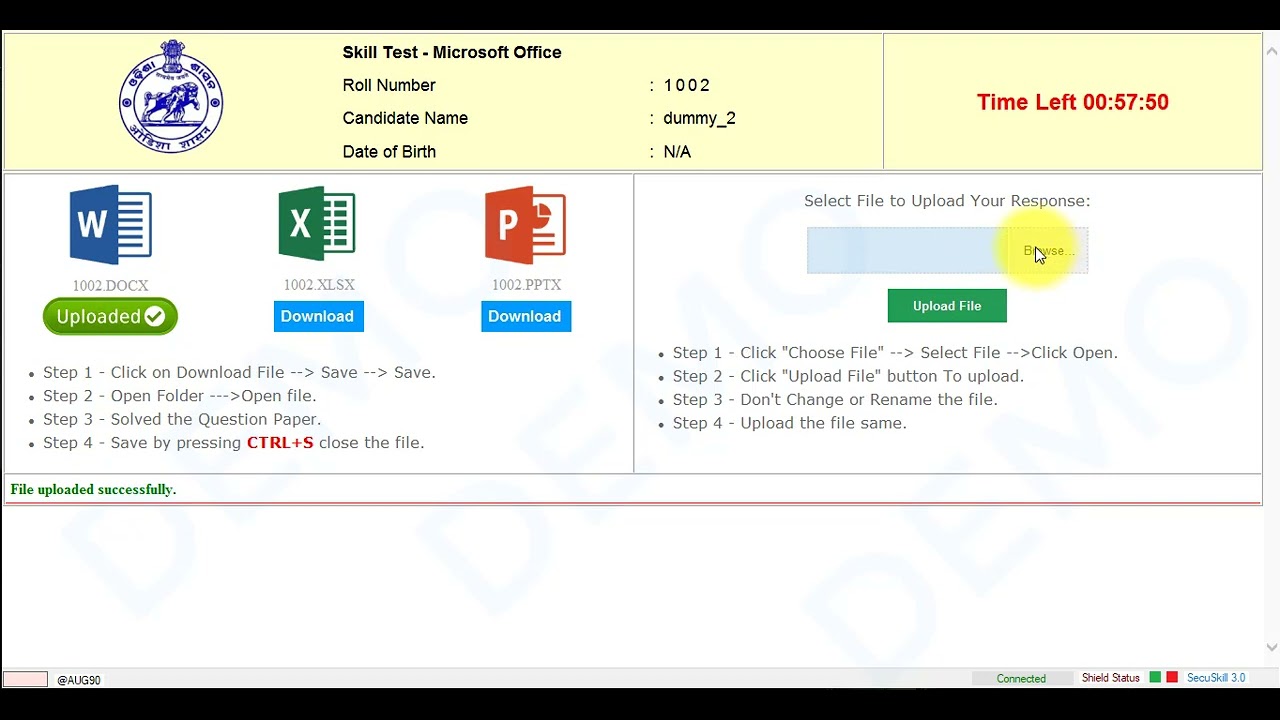Click the @AUG90 status bar text
The width and height of the screenshot is (1280, 720).
[79, 680]
